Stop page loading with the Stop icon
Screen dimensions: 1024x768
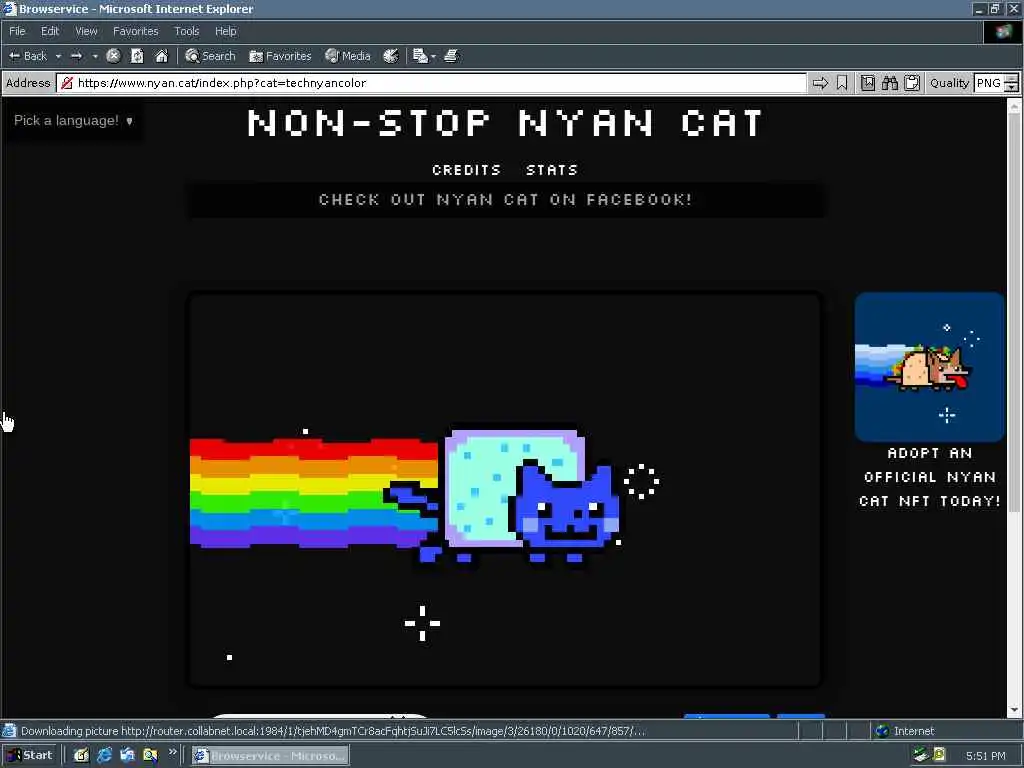113,56
